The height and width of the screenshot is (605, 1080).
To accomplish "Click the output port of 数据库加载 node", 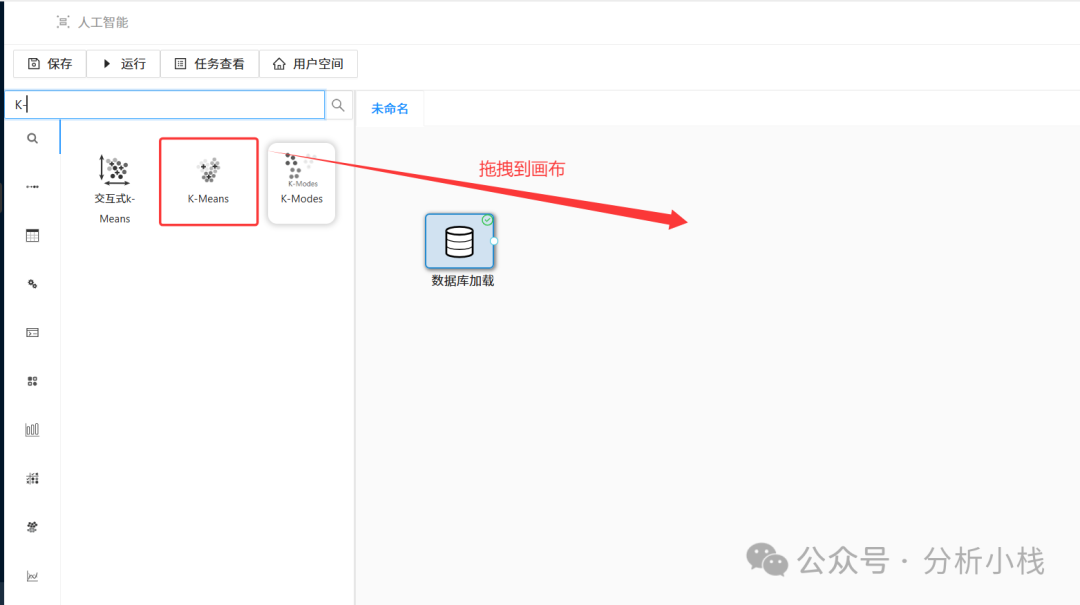I will (x=494, y=241).
